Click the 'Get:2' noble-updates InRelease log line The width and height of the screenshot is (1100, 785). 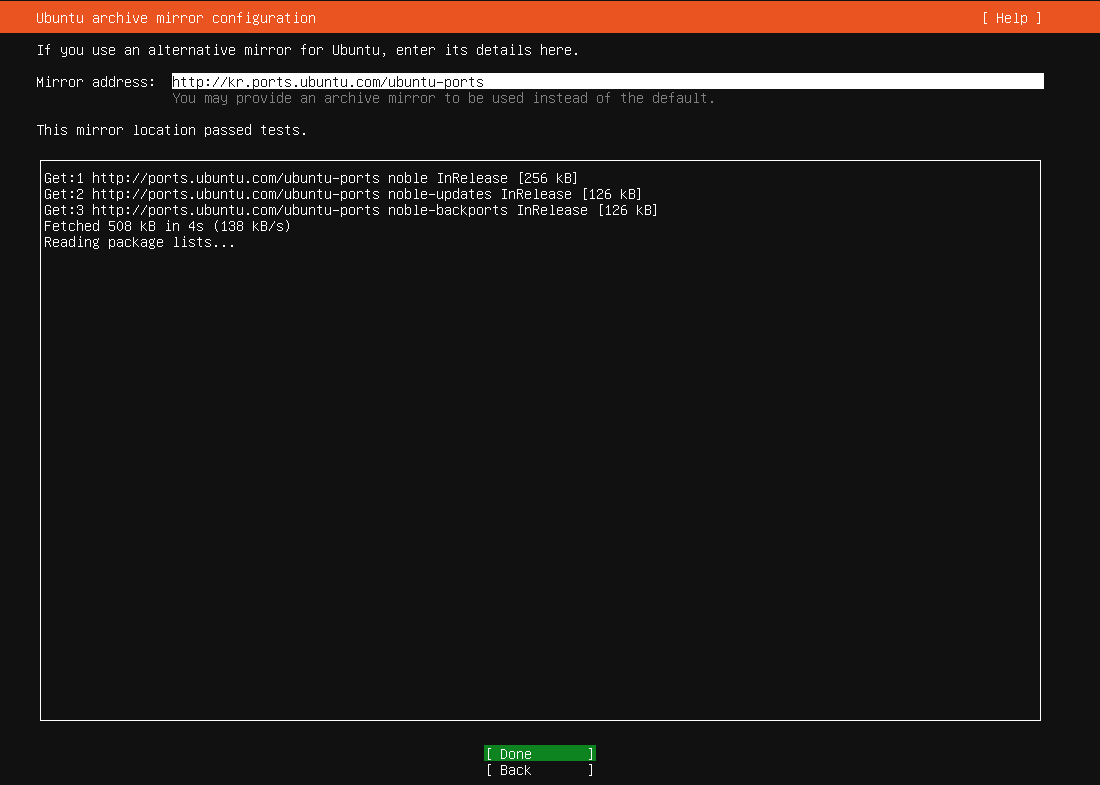tap(342, 194)
